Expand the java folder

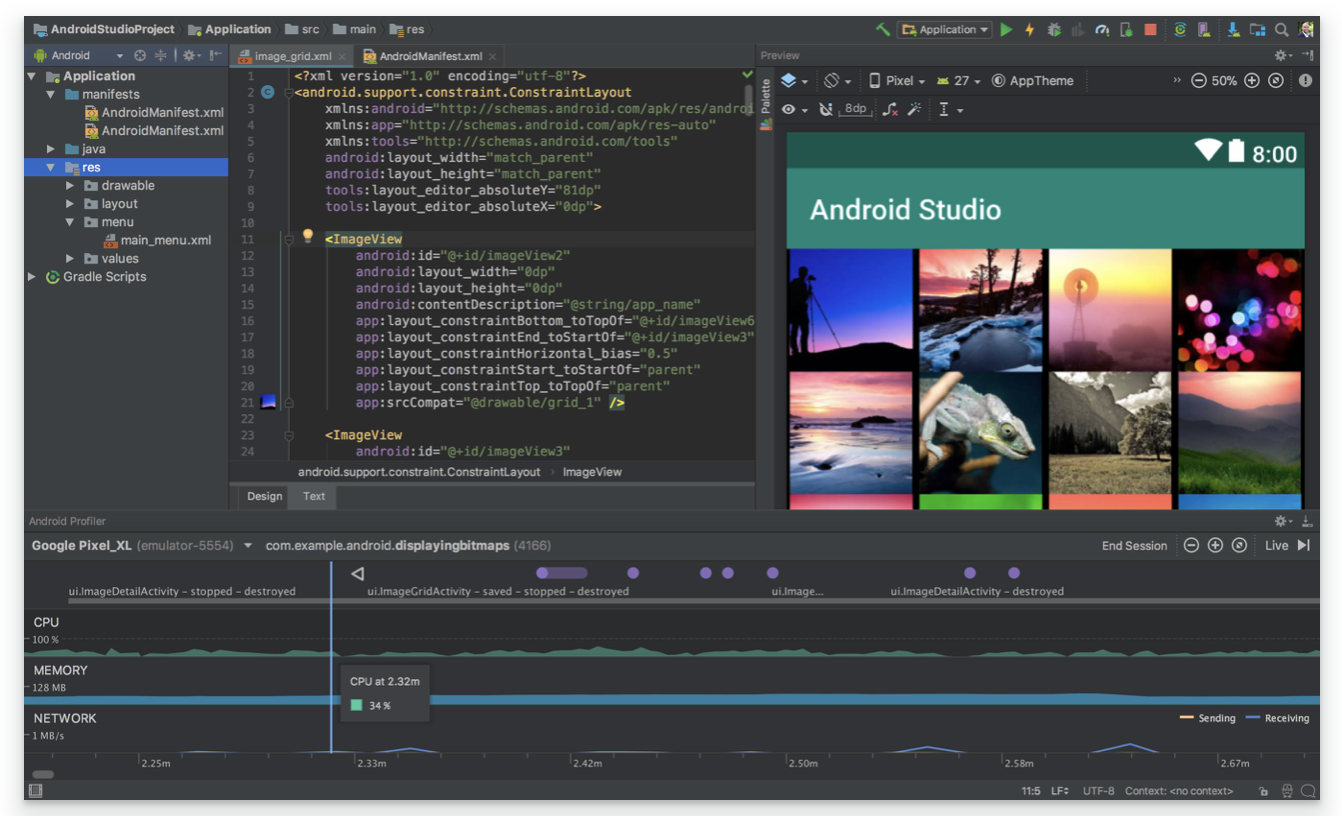tap(50, 149)
